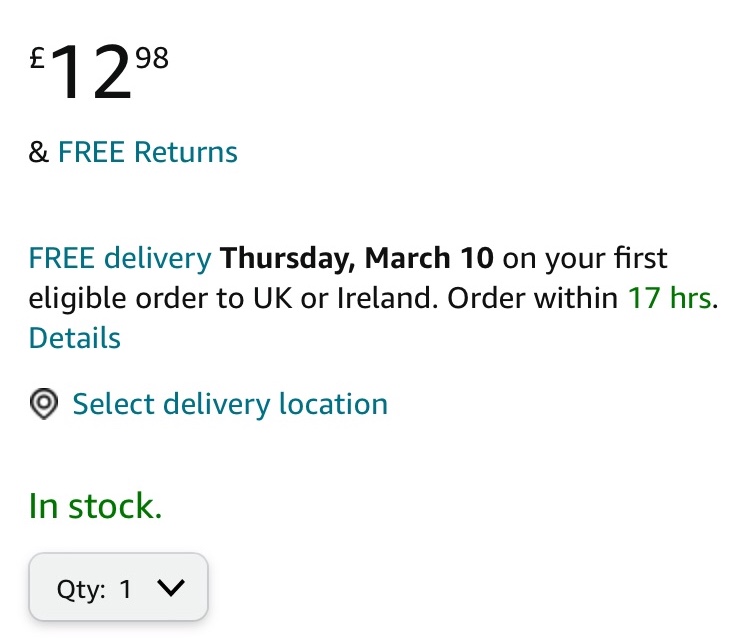The image size is (750, 644).
Task: Click the green "In stock." status
Action: [95, 506]
